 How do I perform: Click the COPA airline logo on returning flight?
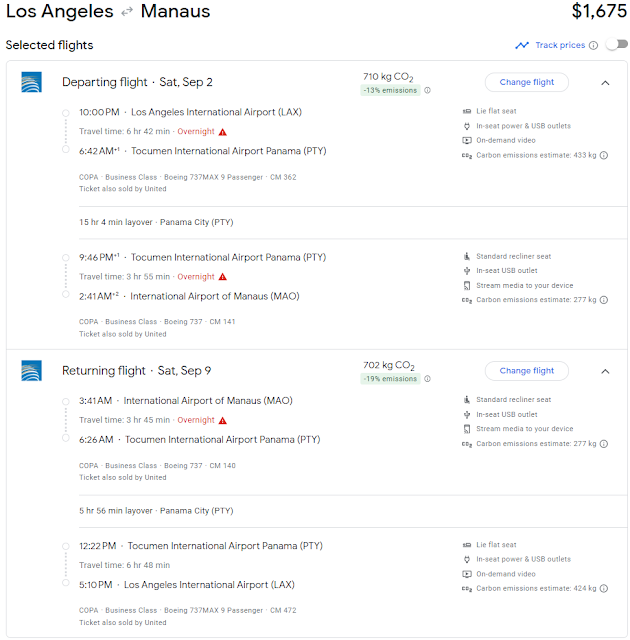(x=31, y=371)
